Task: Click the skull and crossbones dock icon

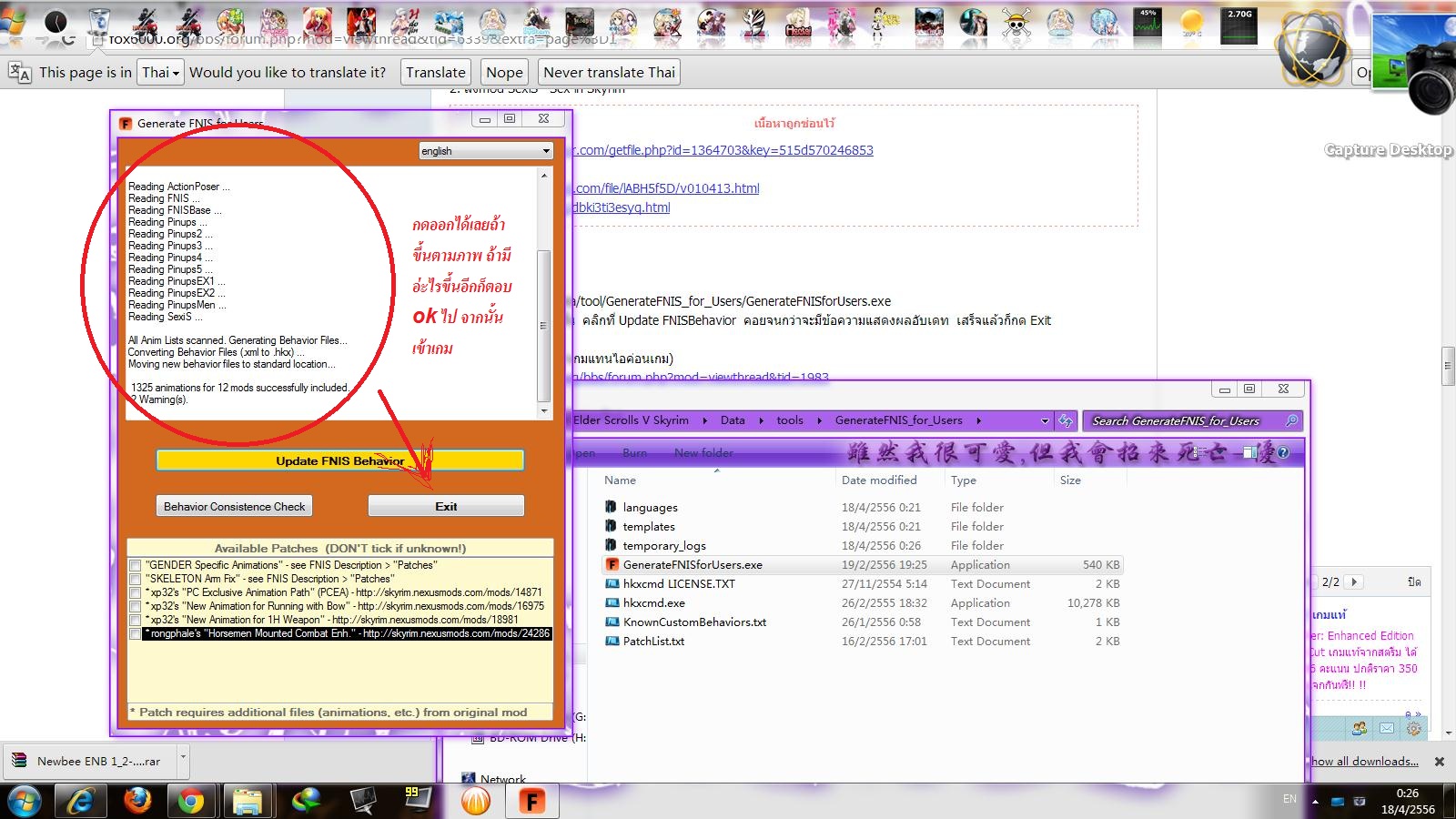Action: click(x=1016, y=22)
